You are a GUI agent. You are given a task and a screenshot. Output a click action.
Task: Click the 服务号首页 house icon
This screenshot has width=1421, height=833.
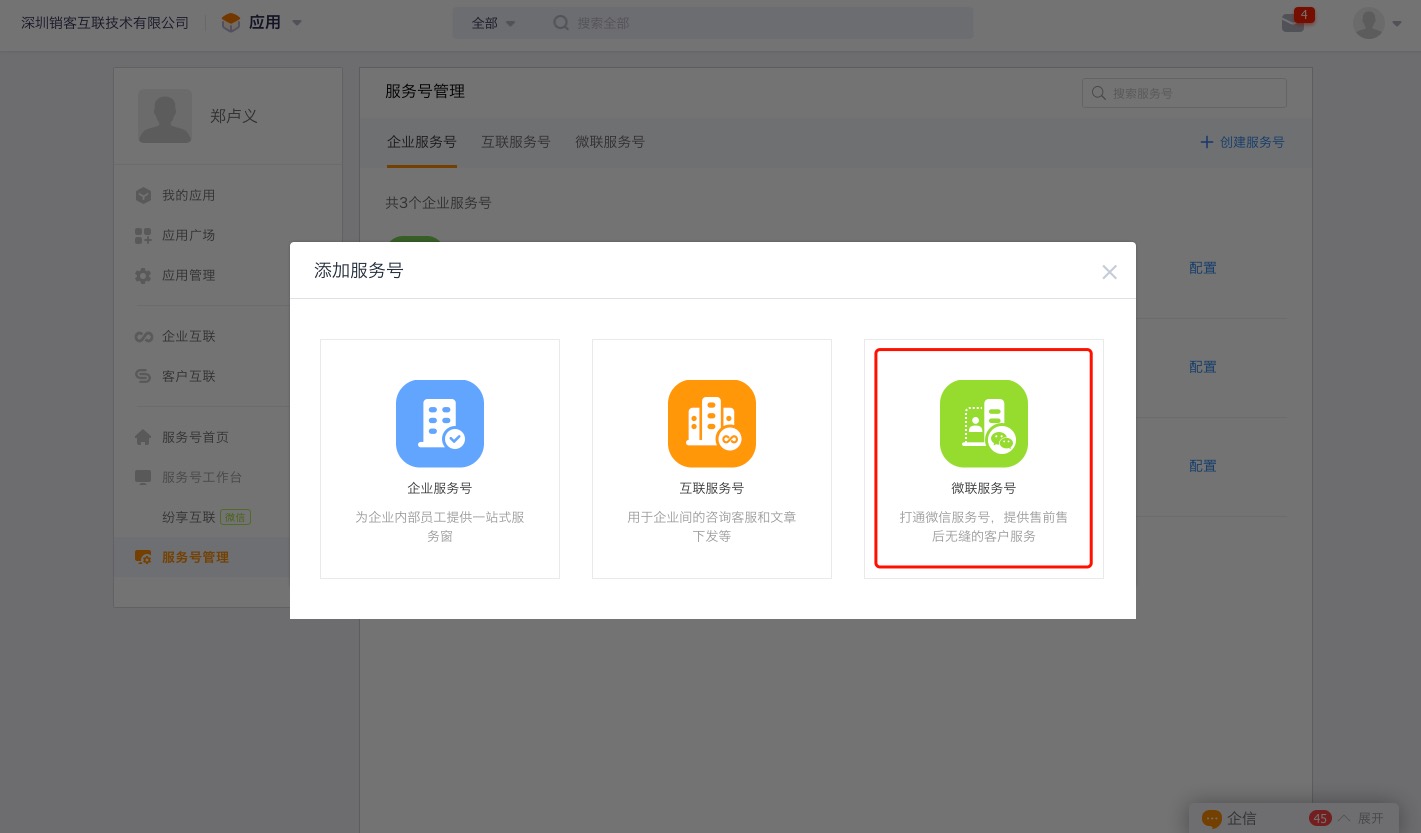click(143, 437)
